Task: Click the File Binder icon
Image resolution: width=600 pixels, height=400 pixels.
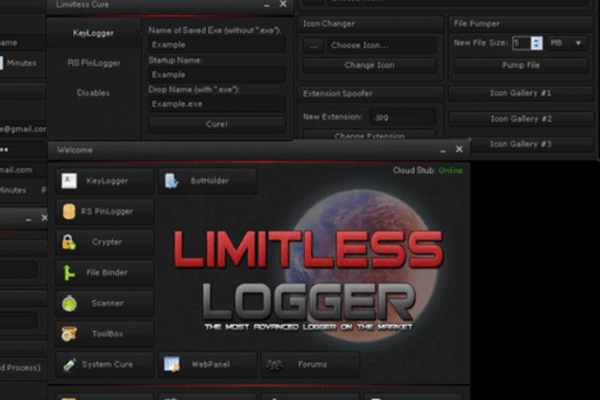Action: point(69,272)
